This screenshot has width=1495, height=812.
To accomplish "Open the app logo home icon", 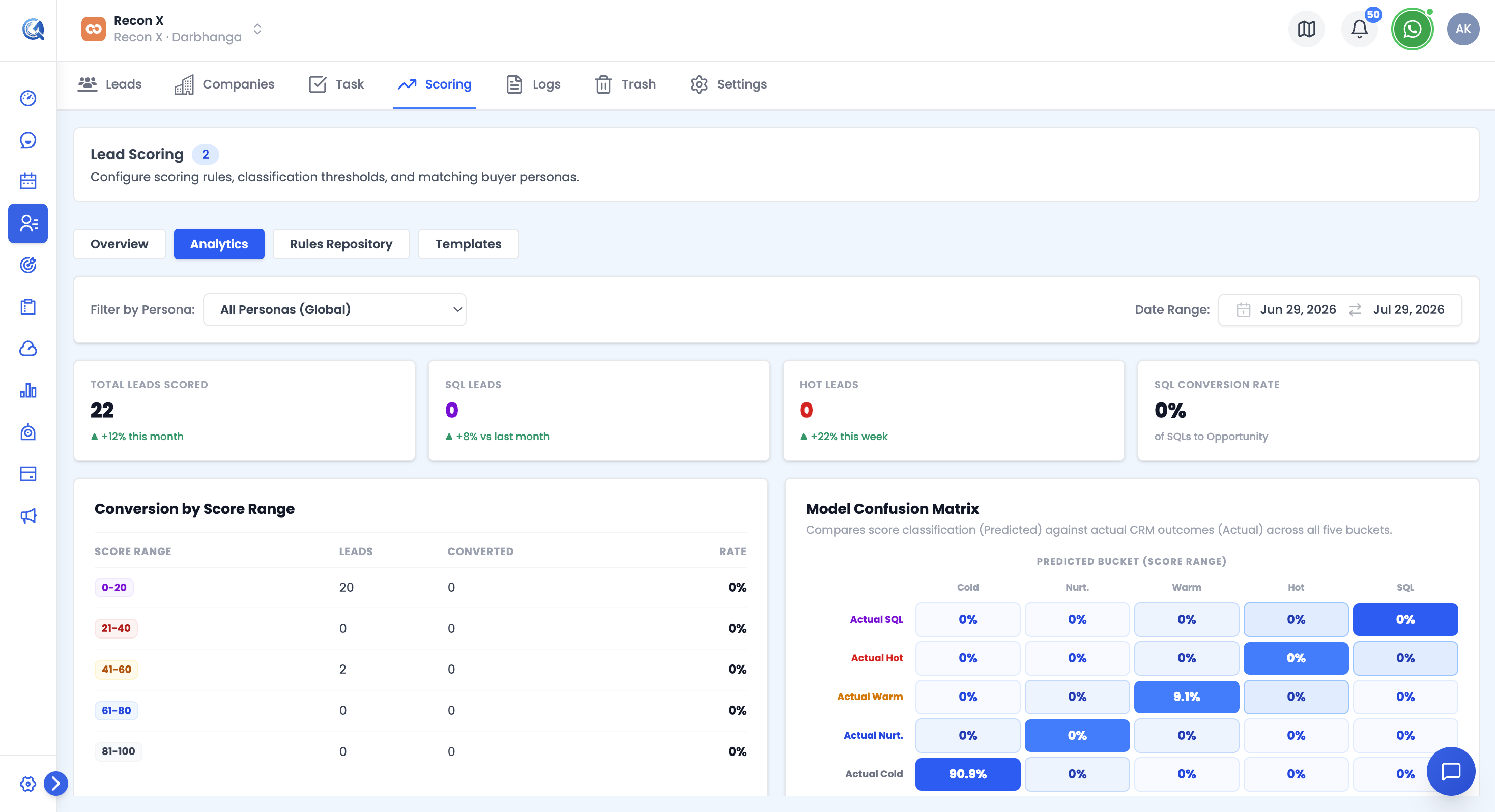I will pyautogui.click(x=33, y=29).
